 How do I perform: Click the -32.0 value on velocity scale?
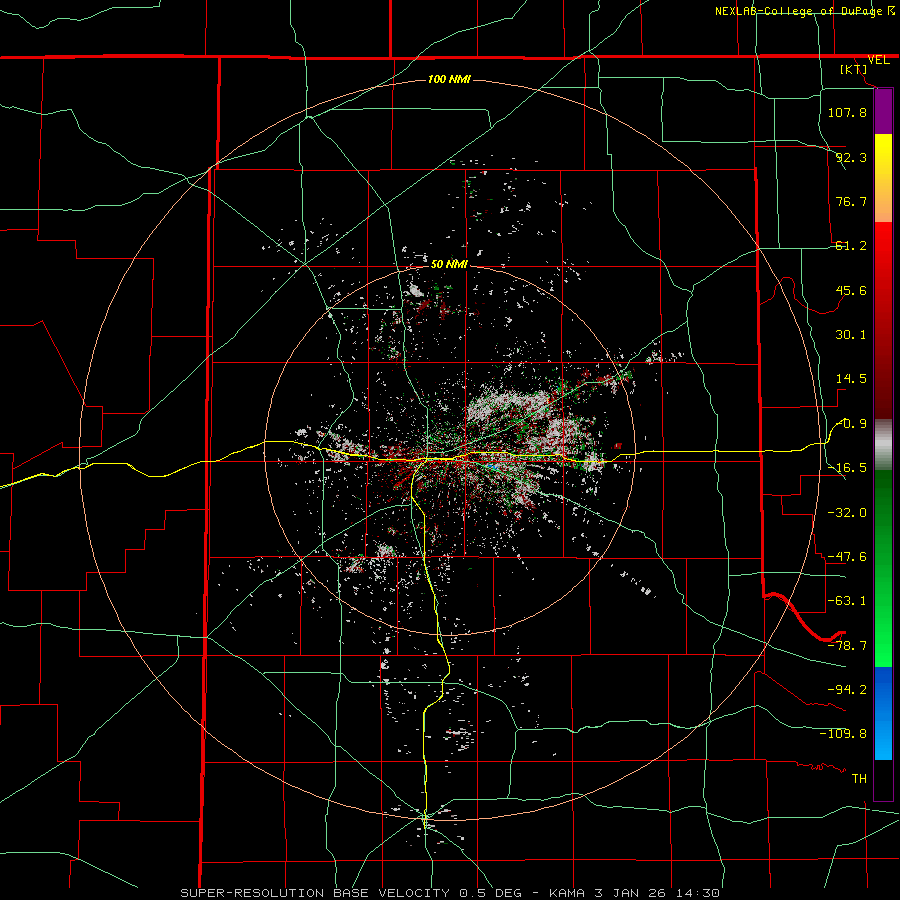point(847,513)
